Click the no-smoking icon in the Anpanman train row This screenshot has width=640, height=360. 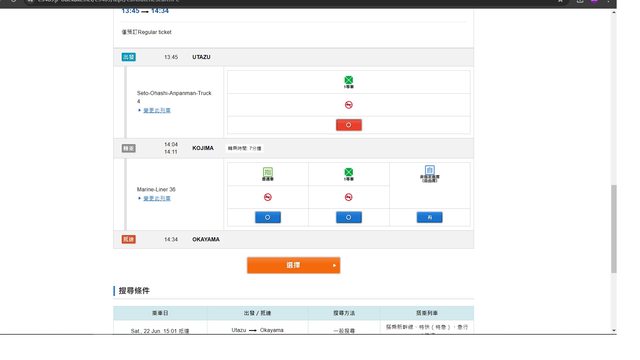click(349, 105)
